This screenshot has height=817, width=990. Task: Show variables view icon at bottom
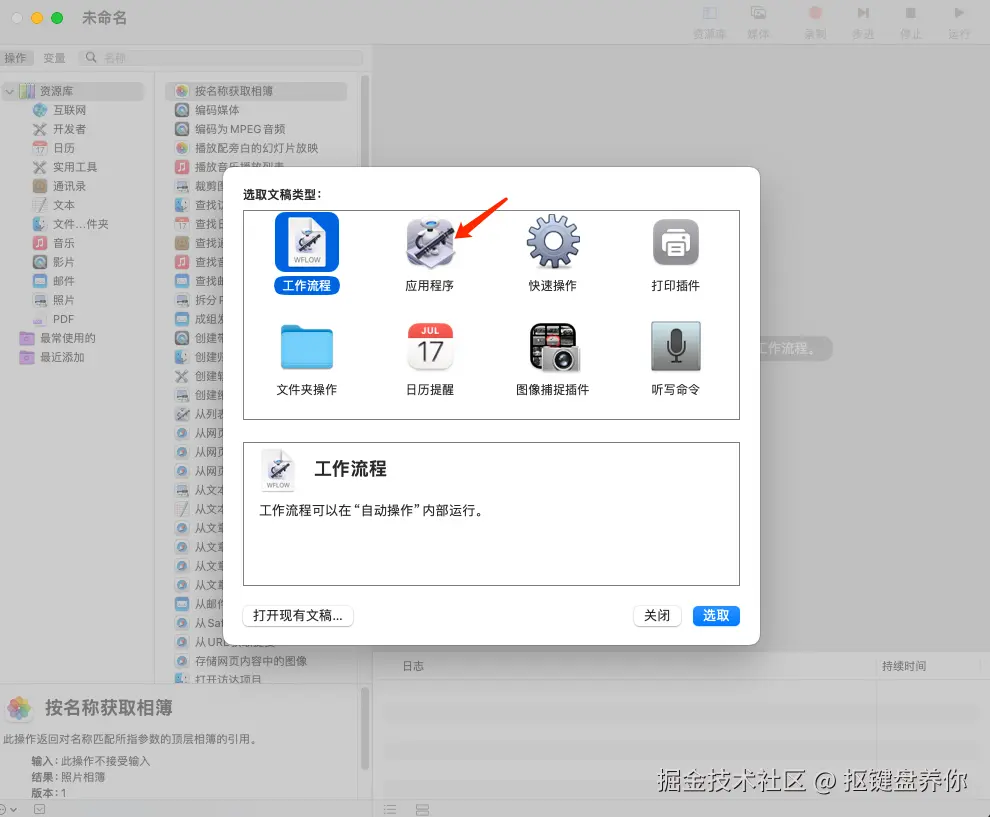tap(422, 809)
